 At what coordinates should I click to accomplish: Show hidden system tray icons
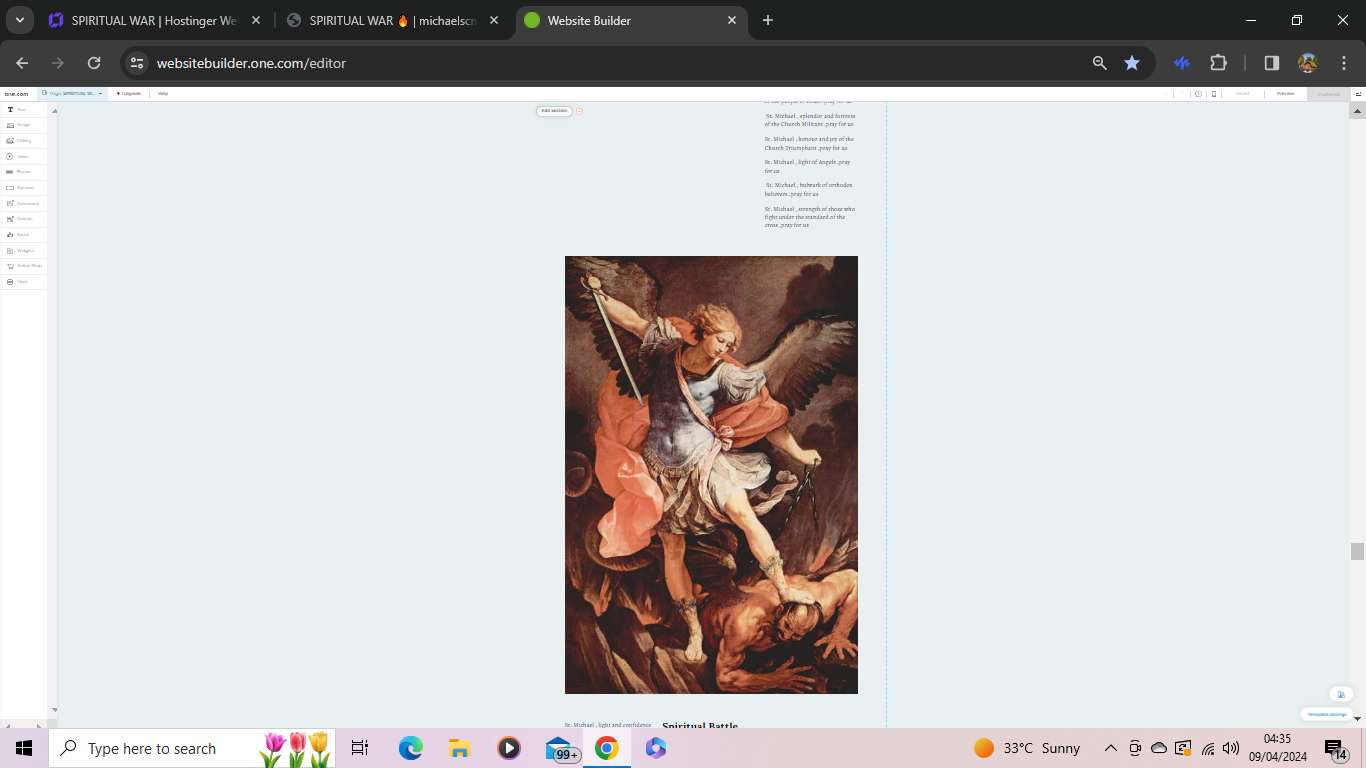click(x=1111, y=748)
